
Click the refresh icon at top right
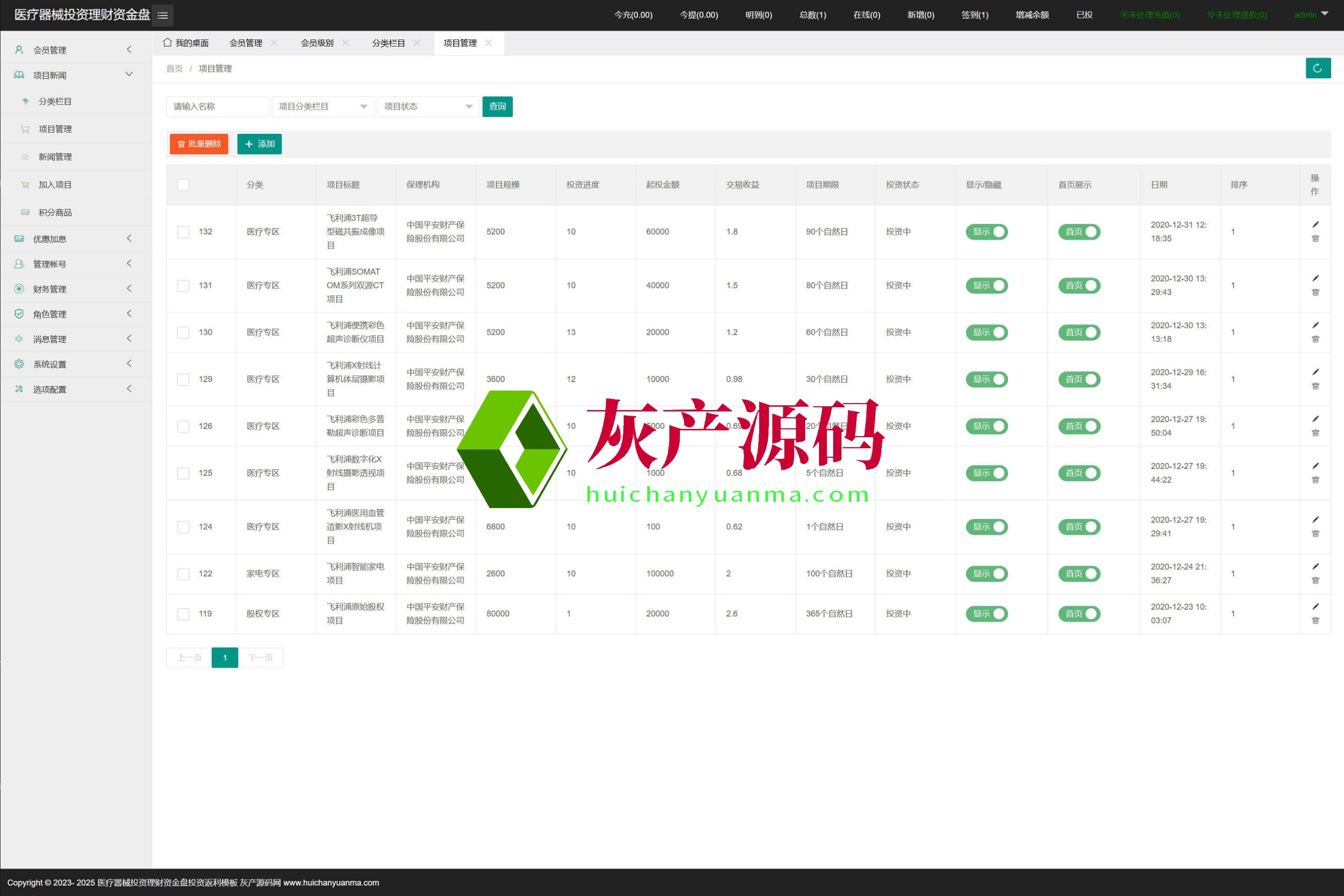(x=1317, y=69)
